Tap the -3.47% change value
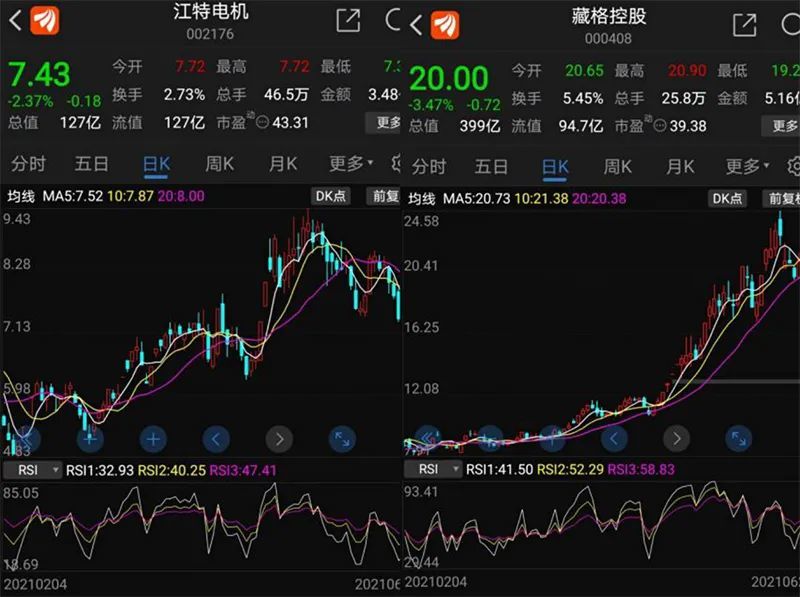The height and width of the screenshot is (597, 800). point(431,105)
